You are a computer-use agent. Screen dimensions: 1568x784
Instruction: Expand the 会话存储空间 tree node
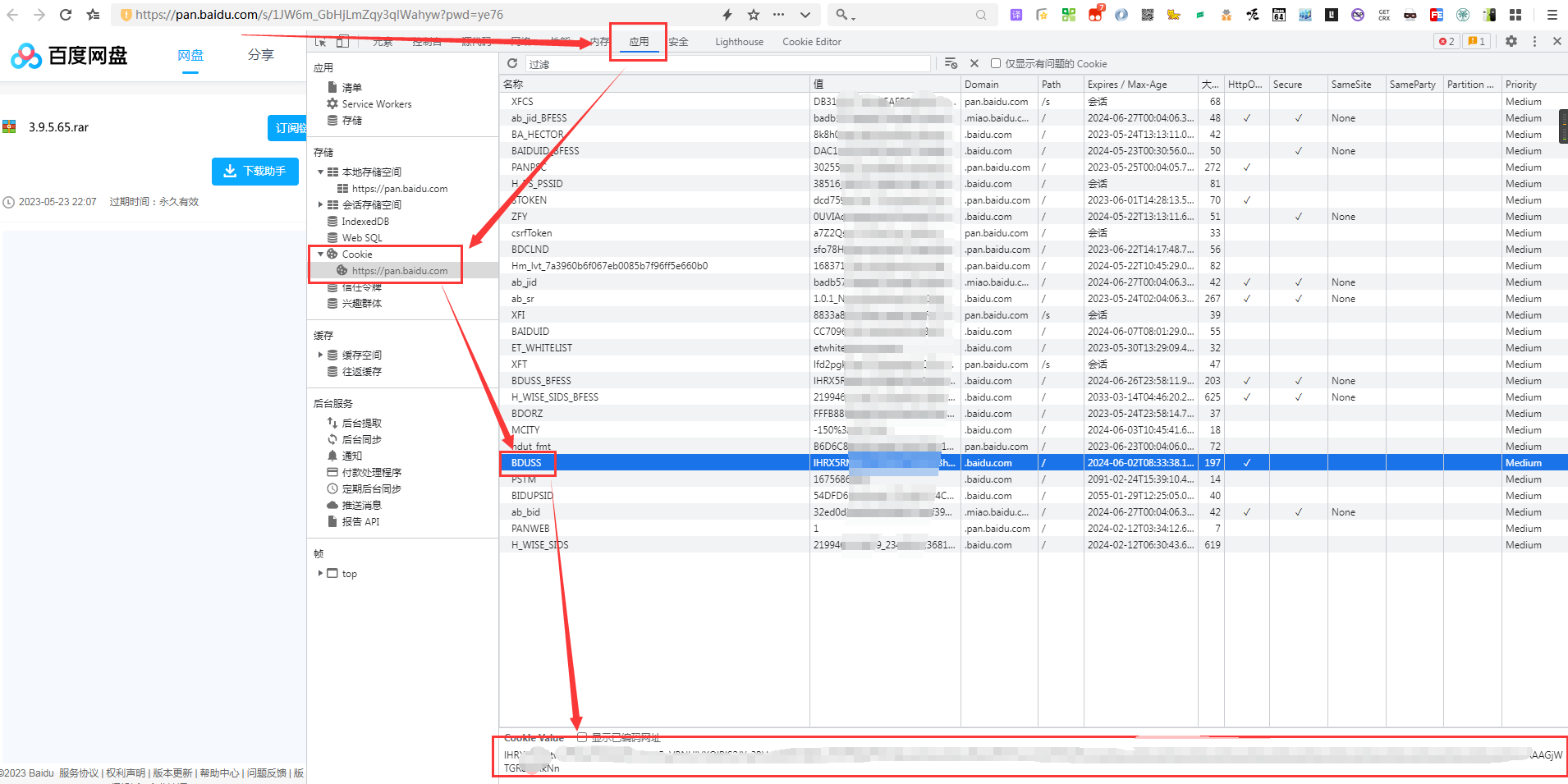[x=320, y=205]
